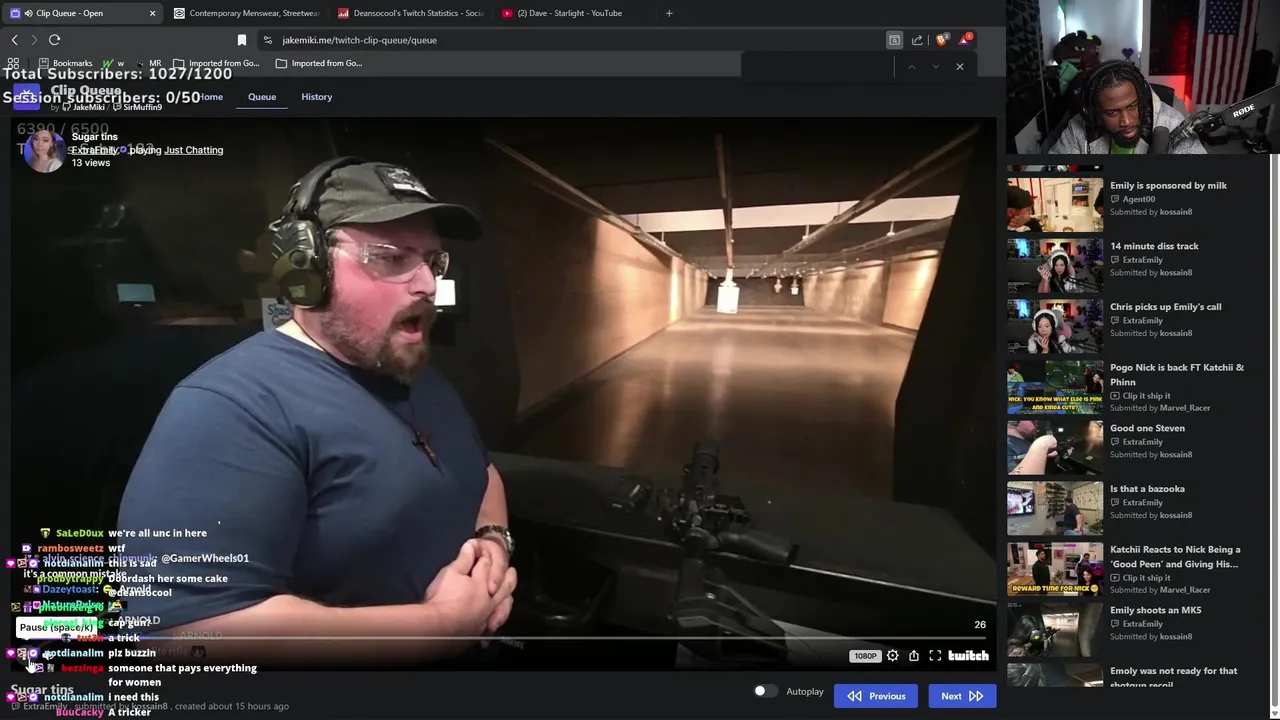
Task: Click the Clip Queue app logo icon
Action: [x=26, y=96]
